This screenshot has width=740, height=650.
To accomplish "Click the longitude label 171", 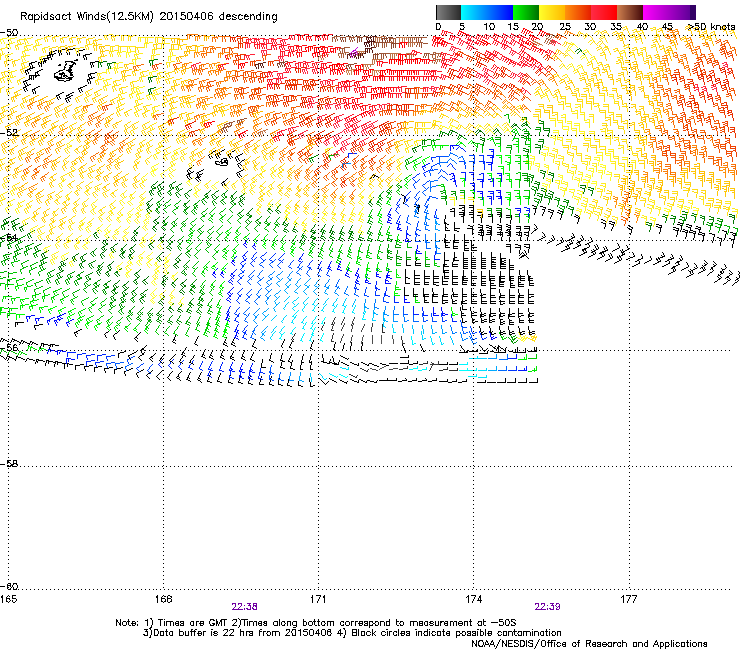I will pos(318,599).
